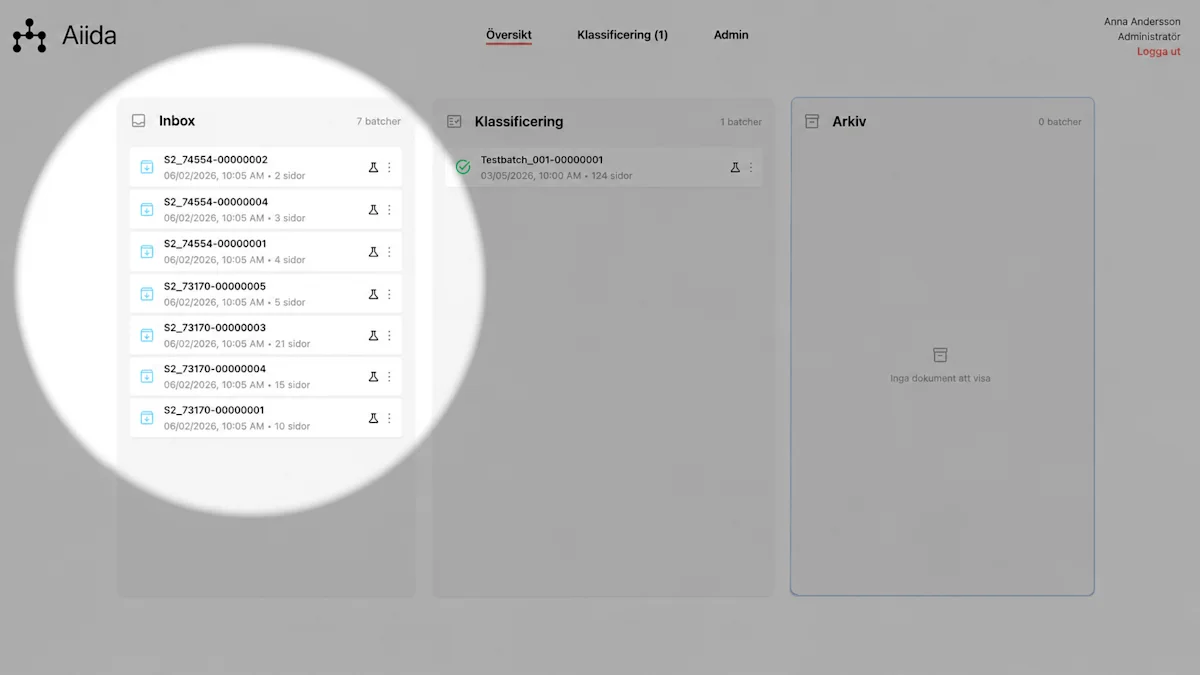Go to the Admin tab

[731, 35]
